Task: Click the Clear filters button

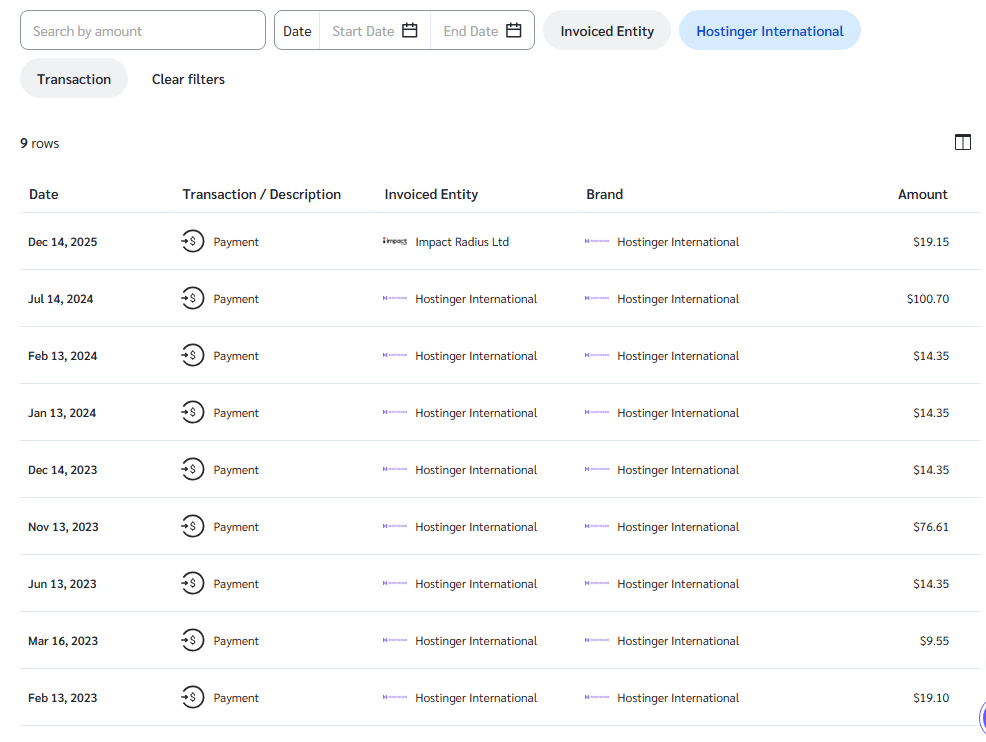Action: tap(188, 79)
